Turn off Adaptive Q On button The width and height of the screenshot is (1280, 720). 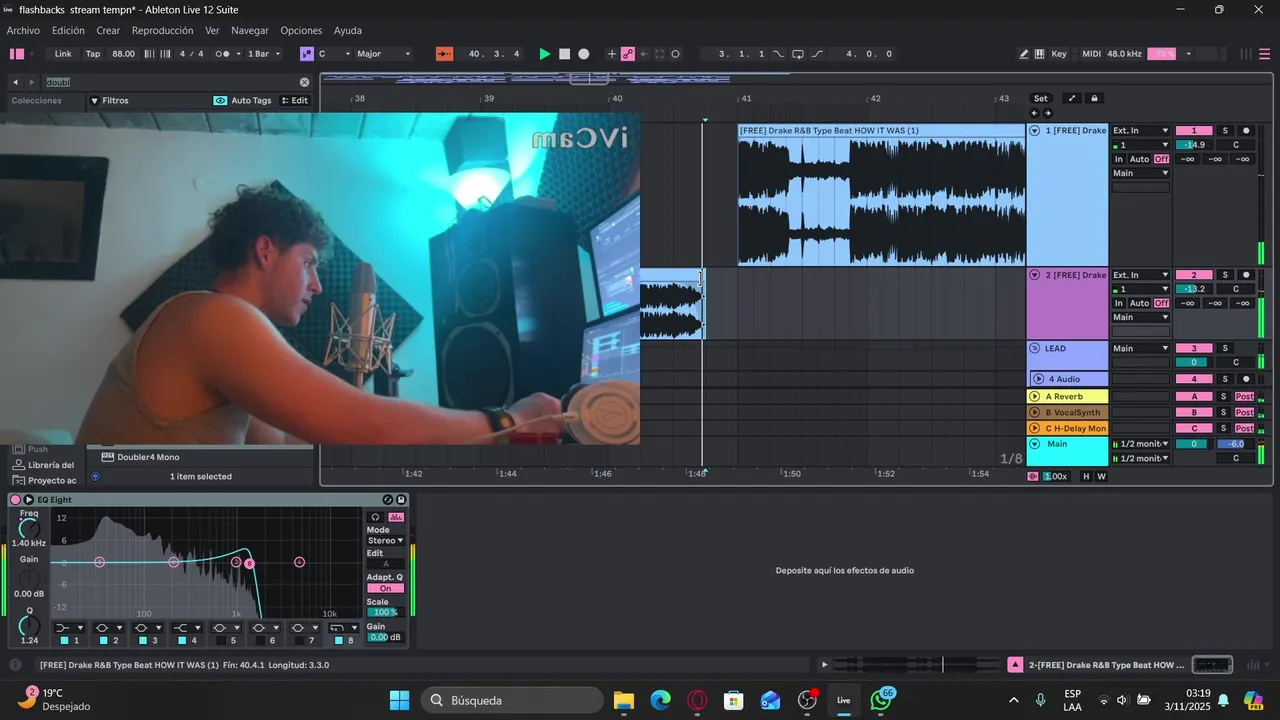click(x=385, y=588)
